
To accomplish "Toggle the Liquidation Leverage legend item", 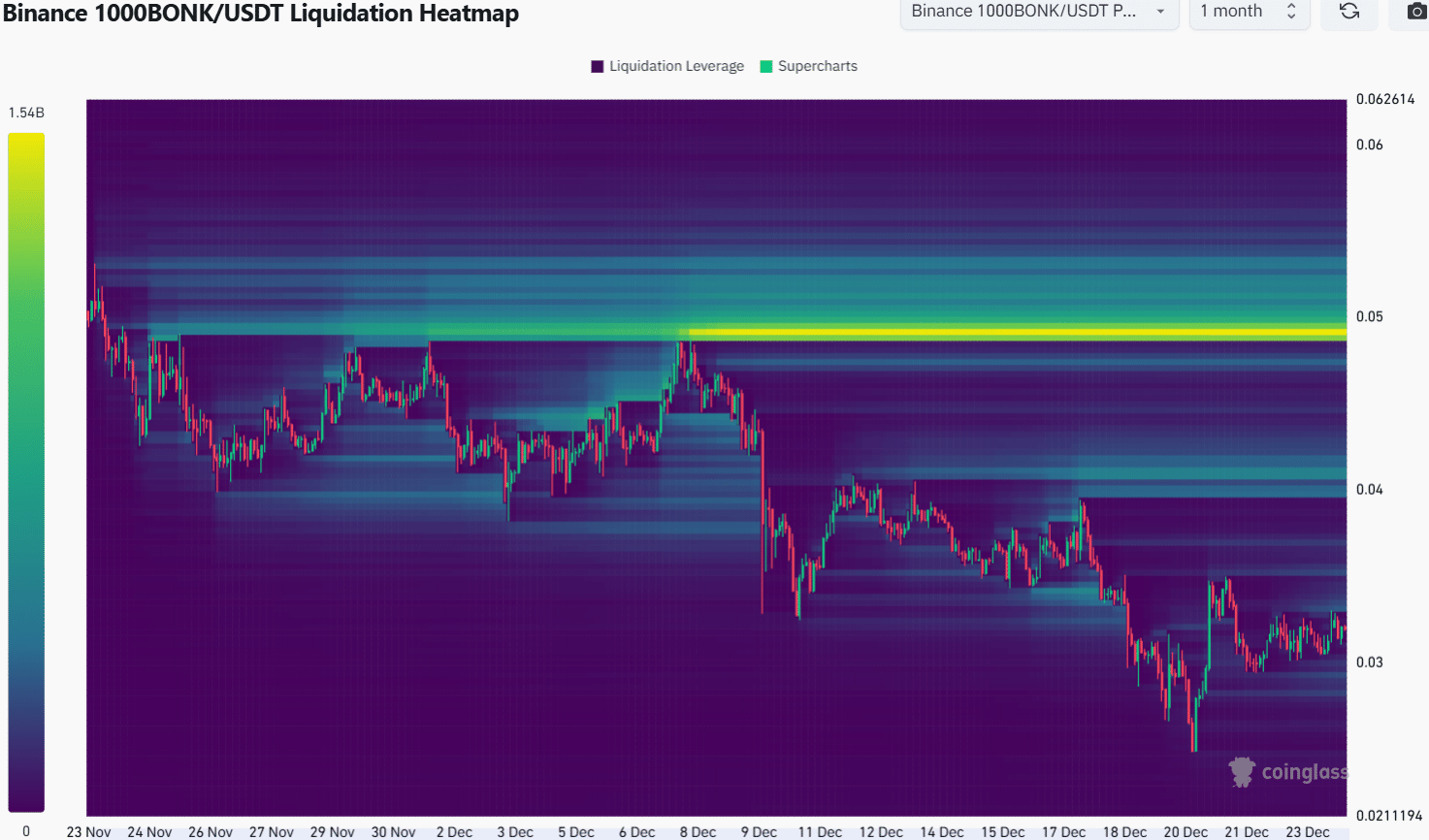I will pos(667,66).
